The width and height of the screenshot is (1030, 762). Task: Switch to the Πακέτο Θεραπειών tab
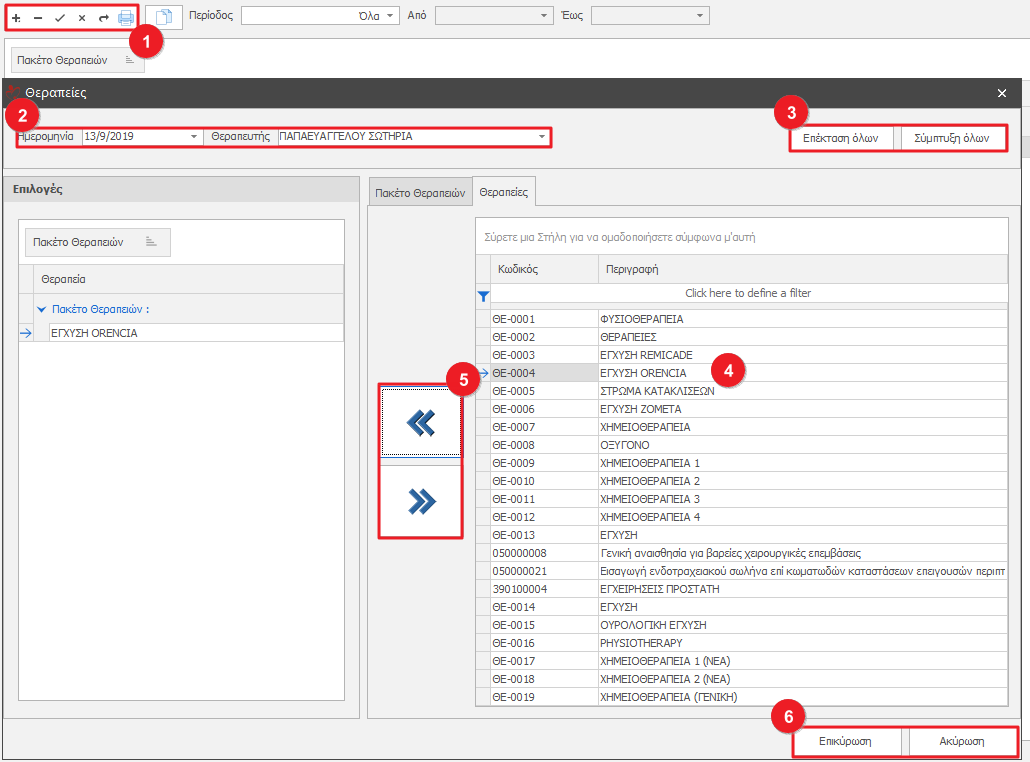[x=421, y=193]
